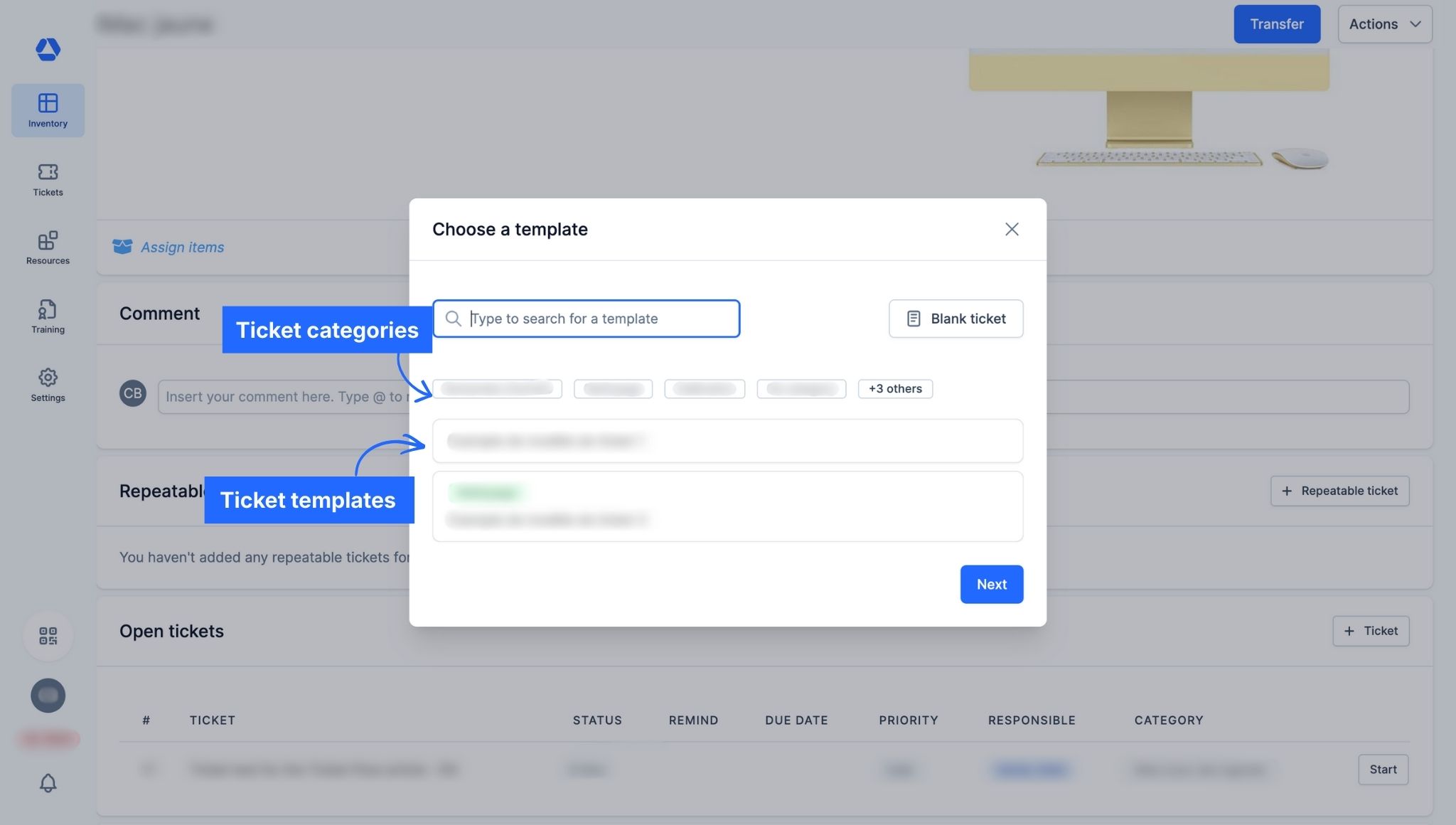The image size is (1456, 825).
Task: Click the Transfer button
Action: [1277, 24]
